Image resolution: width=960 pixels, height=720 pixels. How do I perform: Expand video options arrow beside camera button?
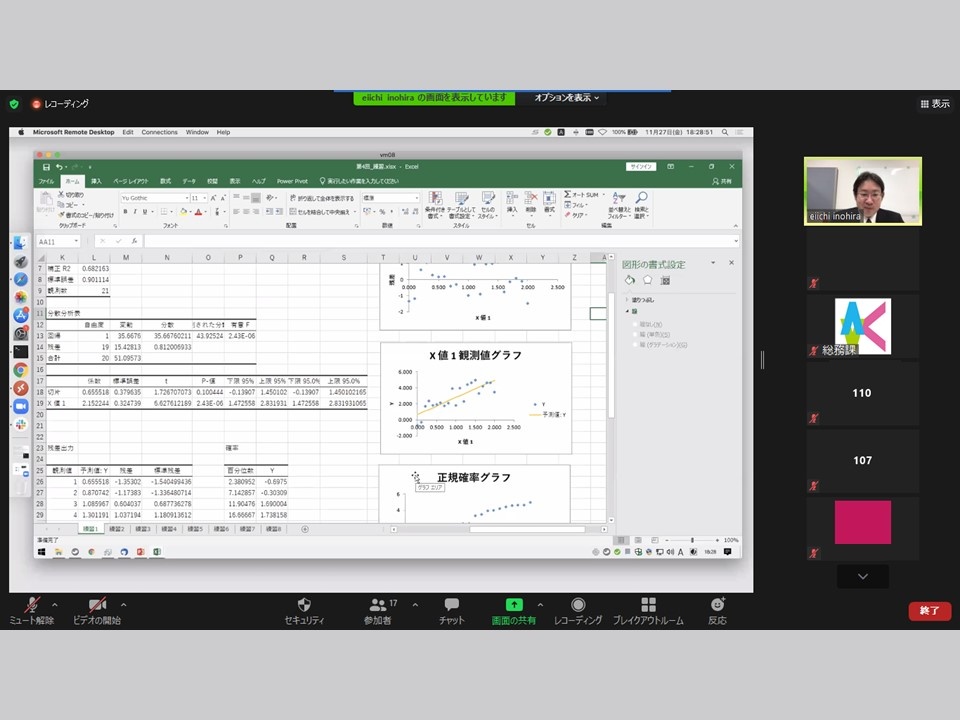(x=124, y=605)
